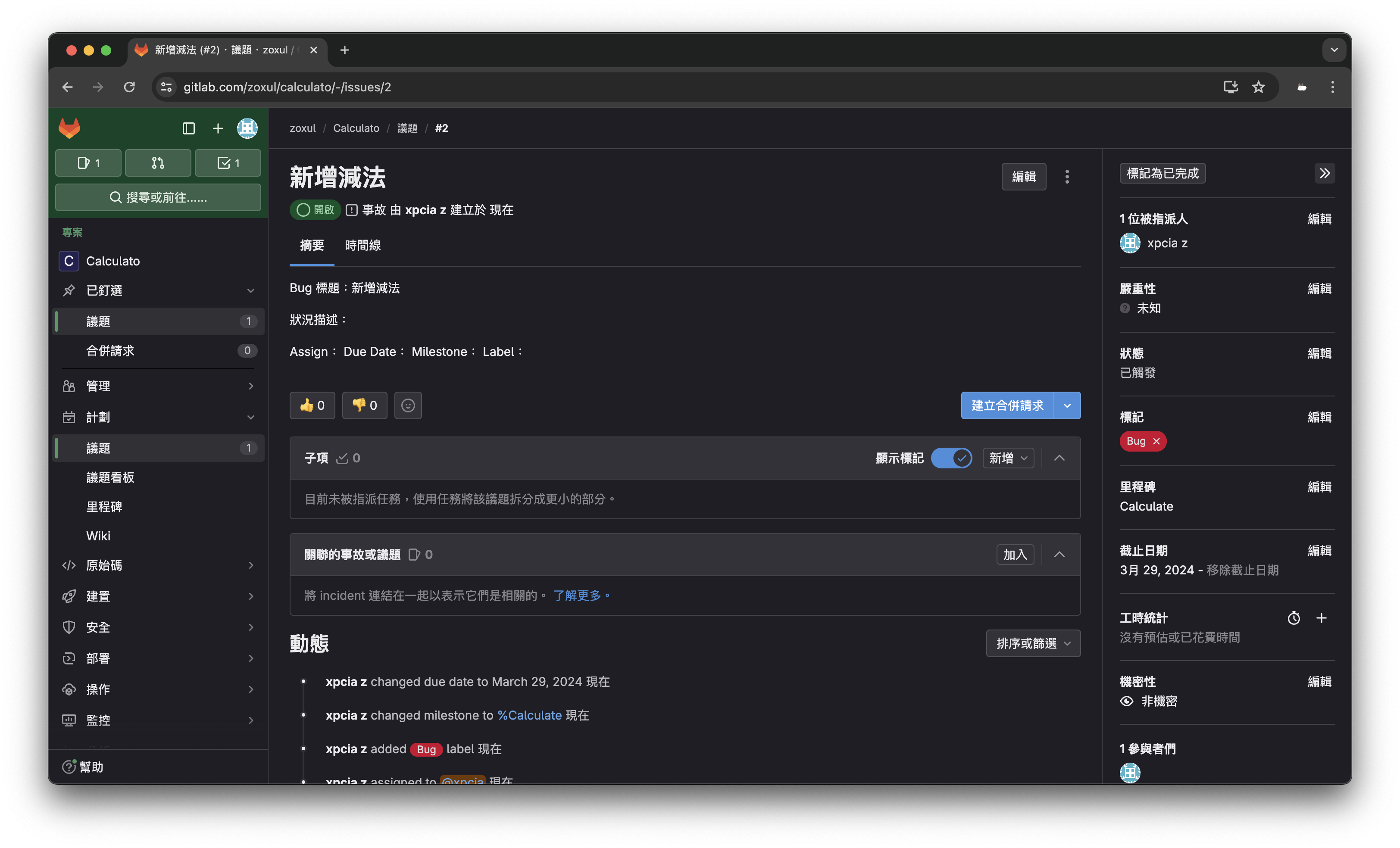Click the GitLab fox logo
Viewport: 1400px width, 848px height.
69,128
